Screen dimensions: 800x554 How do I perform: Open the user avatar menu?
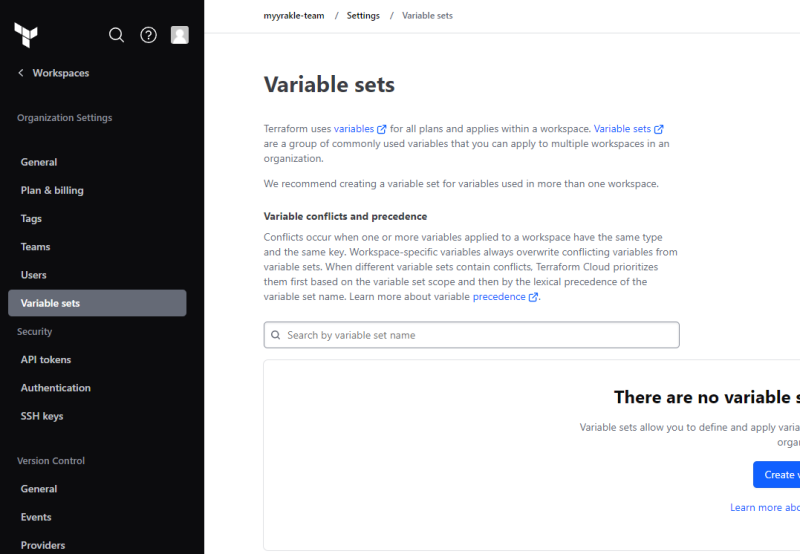coord(180,35)
